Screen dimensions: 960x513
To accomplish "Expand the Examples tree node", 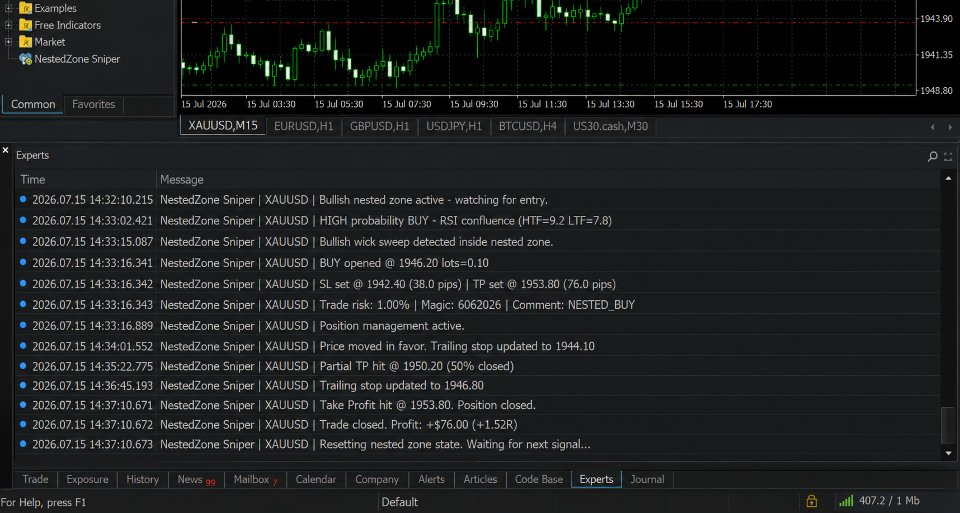I will (x=8, y=8).
